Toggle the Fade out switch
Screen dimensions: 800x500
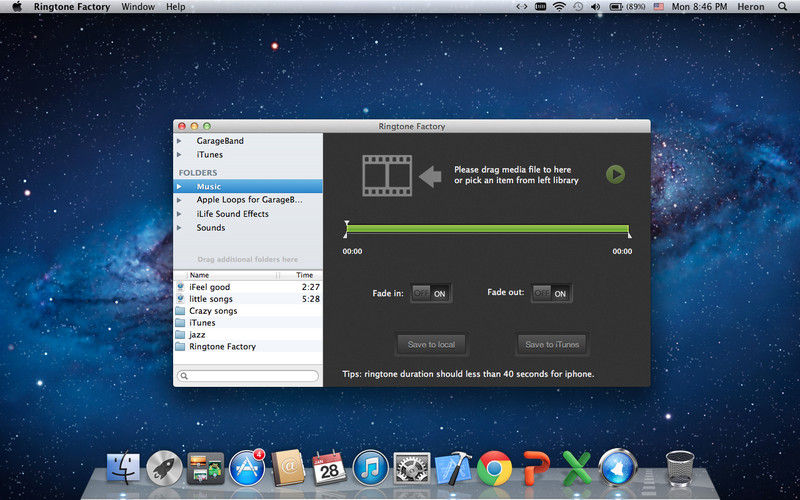coord(550,293)
